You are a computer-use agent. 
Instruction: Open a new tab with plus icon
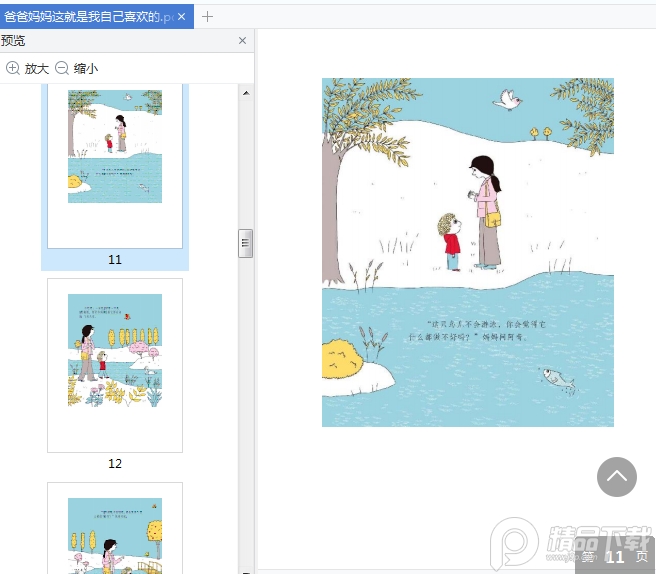click(x=208, y=17)
